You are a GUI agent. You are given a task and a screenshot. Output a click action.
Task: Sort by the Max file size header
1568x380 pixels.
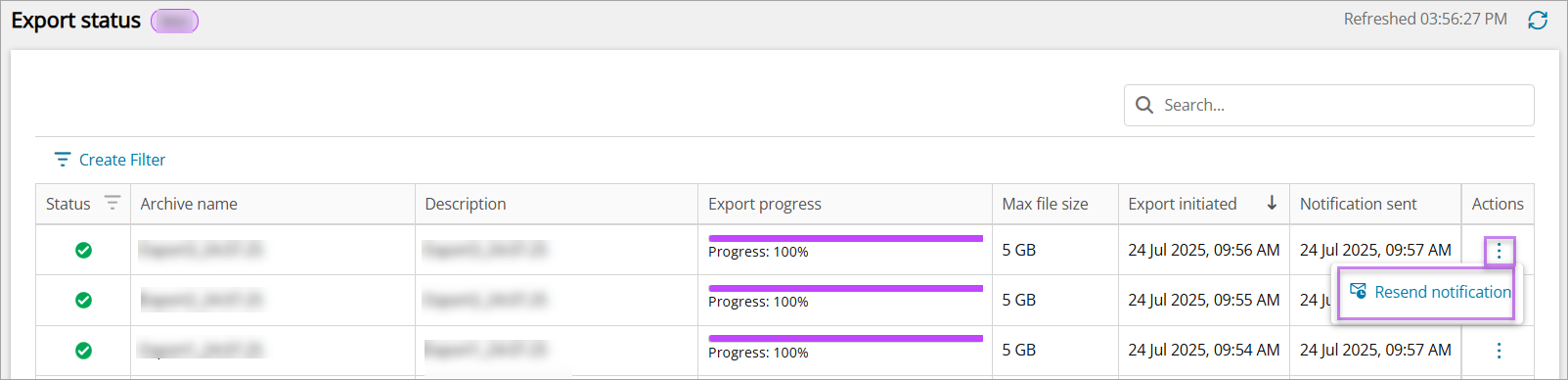tap(1045, 204)
